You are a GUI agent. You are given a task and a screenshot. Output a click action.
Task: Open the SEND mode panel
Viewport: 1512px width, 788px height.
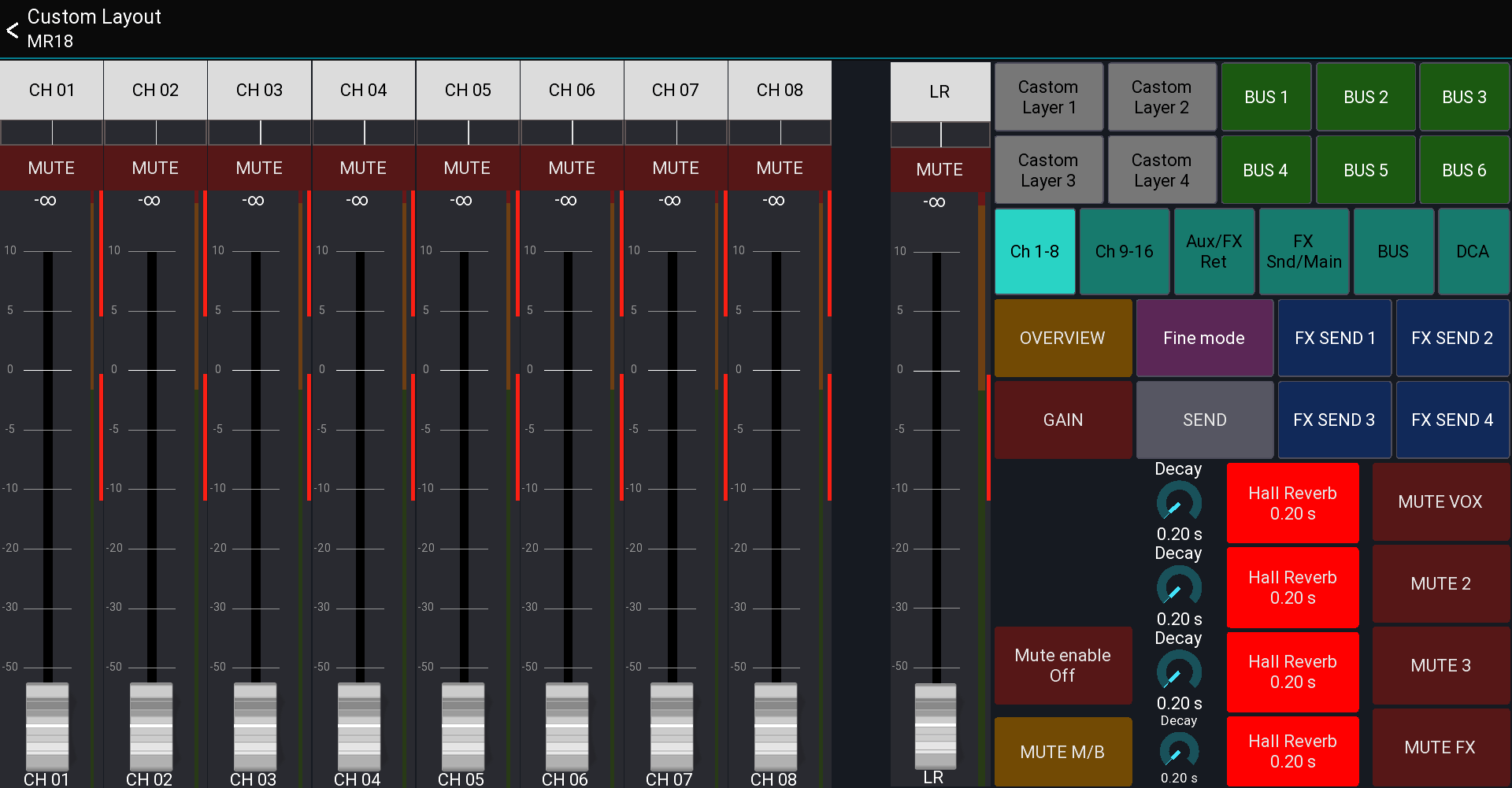[x=1203, y=420]
